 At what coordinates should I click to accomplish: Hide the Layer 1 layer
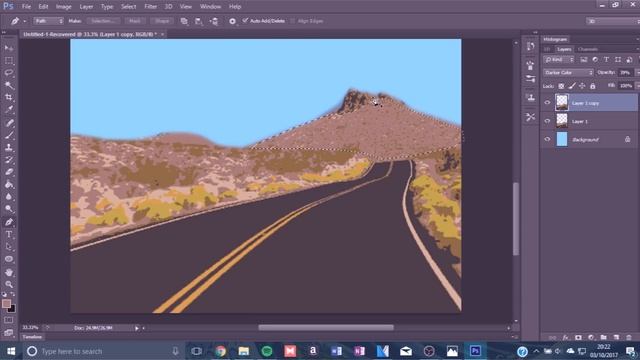click(x=547, y=121)
